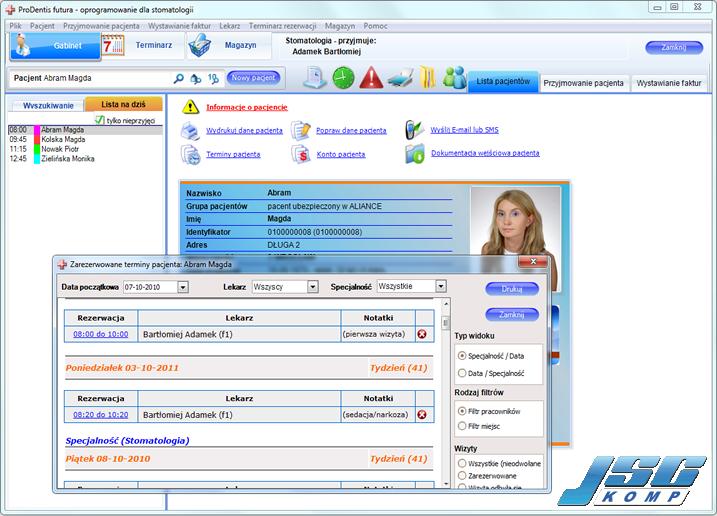Viewport: 717px width, 516px height.
Task: Open the 'Popraw dane pacjenta' link
Action: (x=351, y=131)
